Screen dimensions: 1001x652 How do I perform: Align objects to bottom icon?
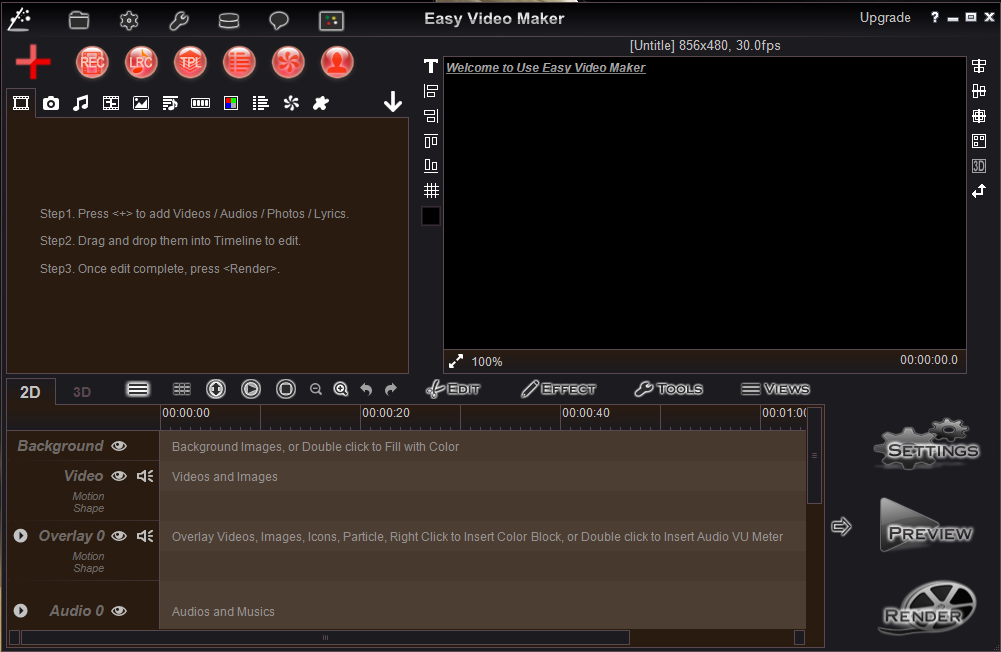coord(431,166)
